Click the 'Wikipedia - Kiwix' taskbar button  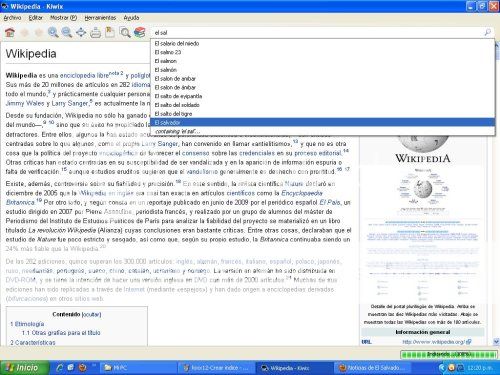click(294, 368)
